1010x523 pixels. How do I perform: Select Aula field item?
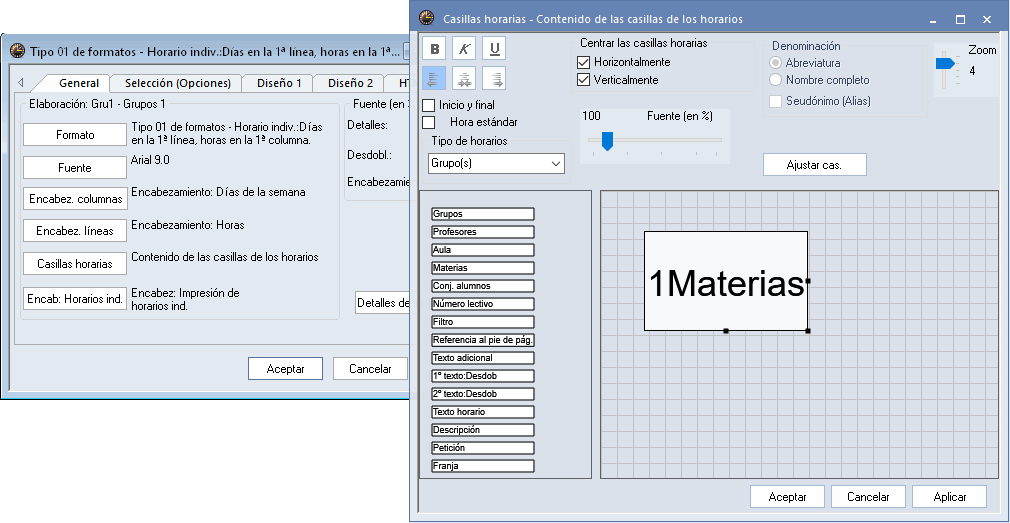tap(483, 250)
